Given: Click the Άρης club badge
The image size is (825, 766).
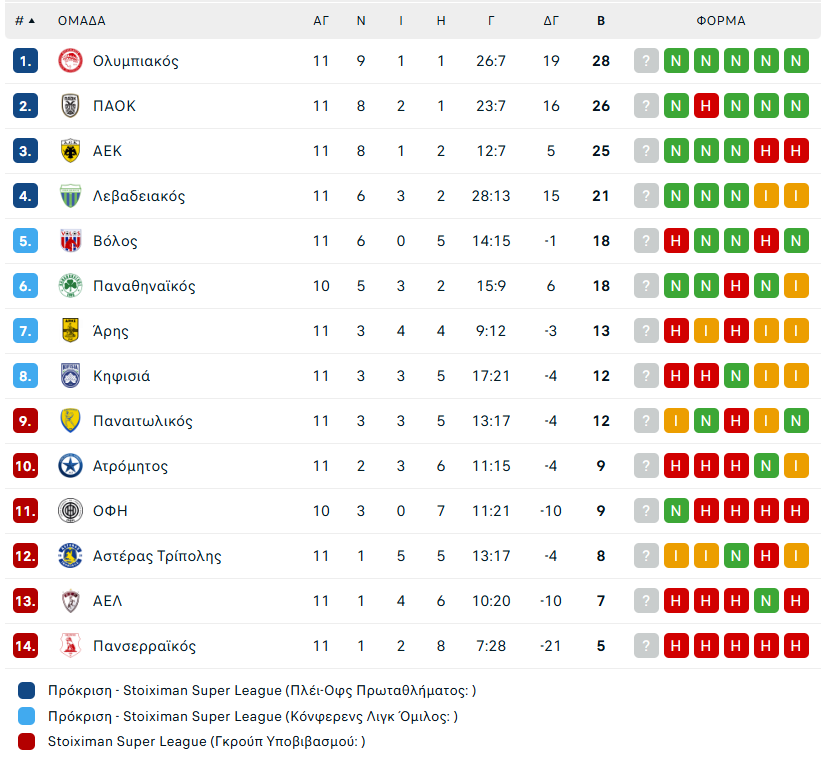Looking at the screenshot, I should pyautogui.click(x=70, y=331).
